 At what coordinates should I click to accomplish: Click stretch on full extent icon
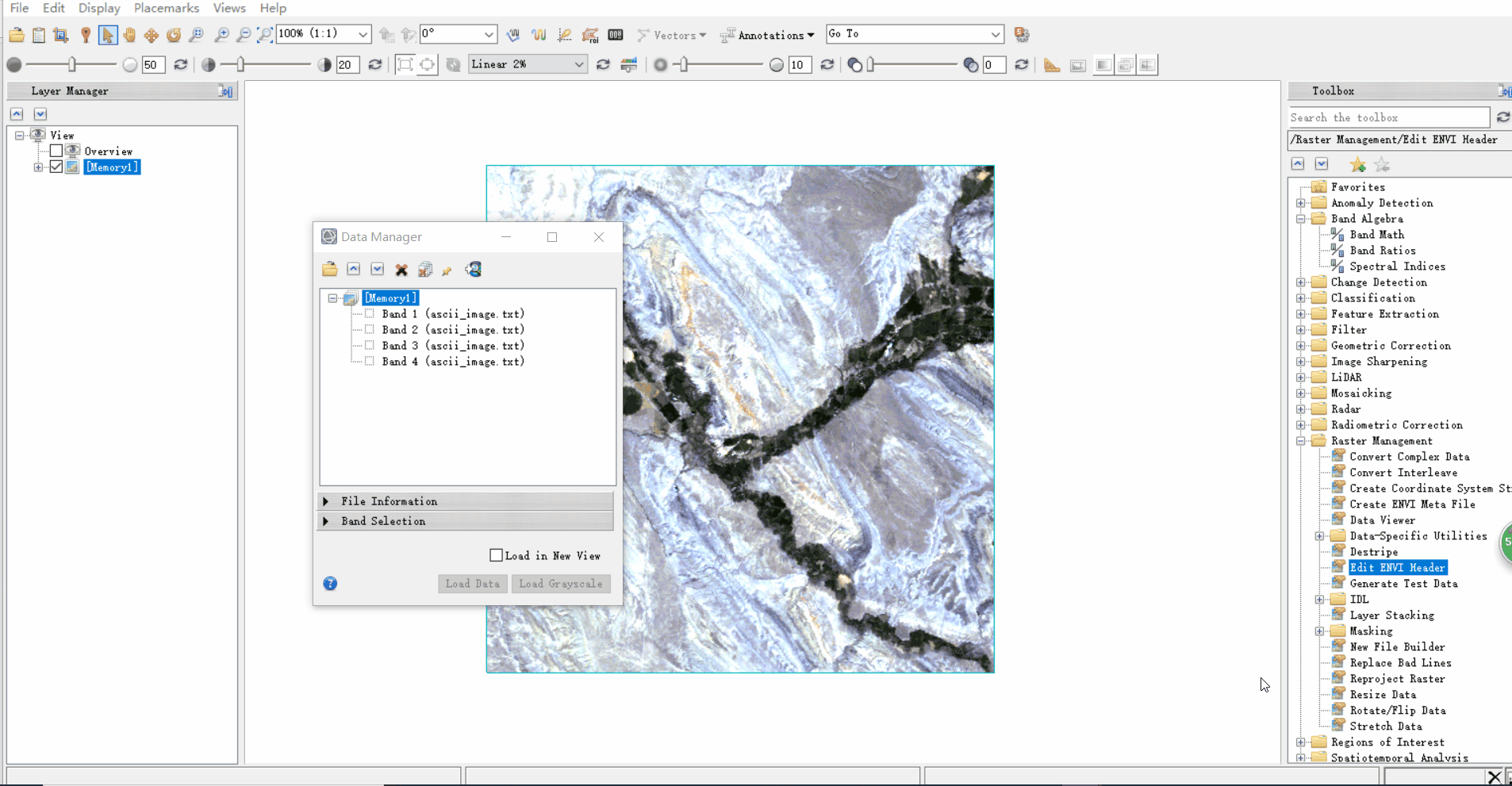405,65
